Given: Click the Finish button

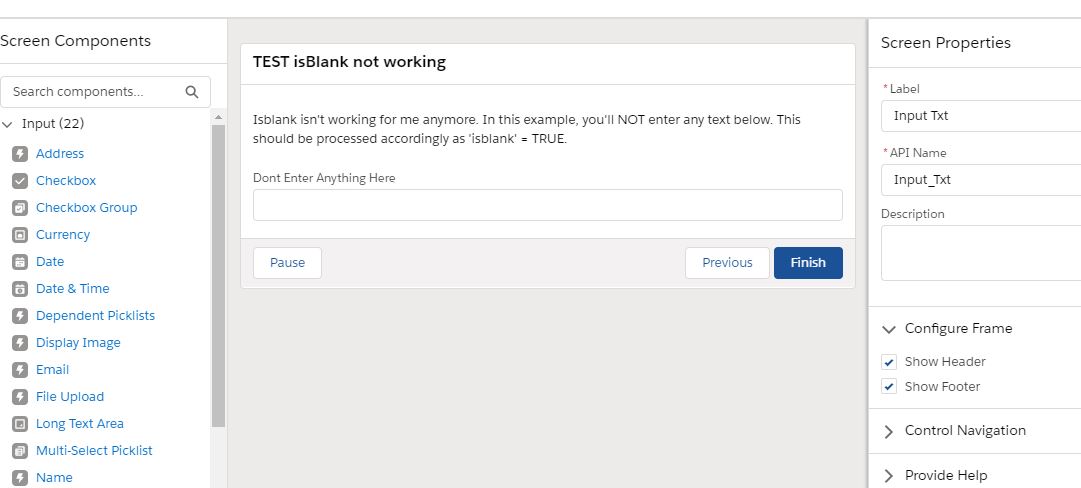Looking at the screenshot, I should (x=808, y=263).
